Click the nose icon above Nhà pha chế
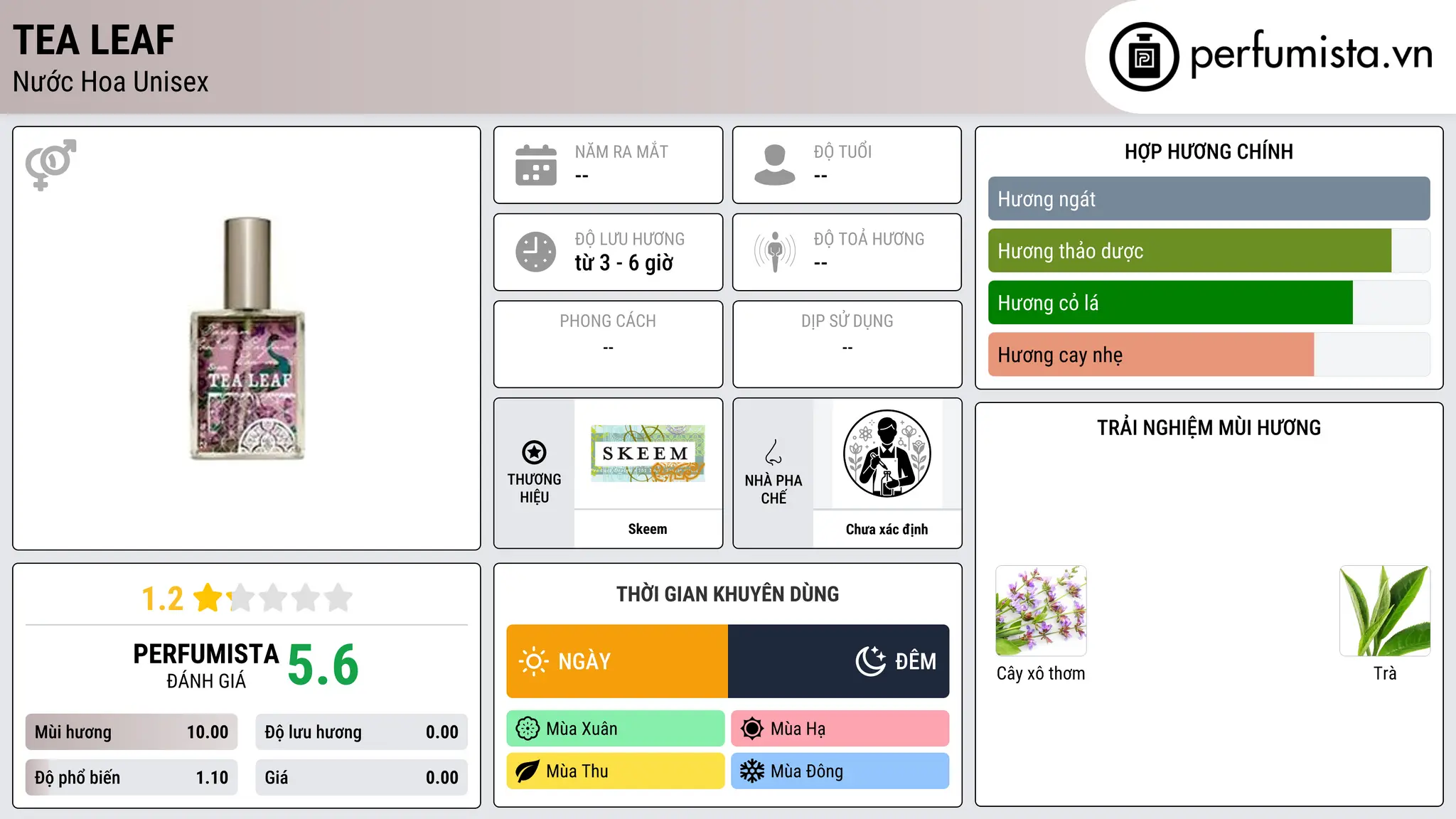The height and width of the screenshot is (819, 1456). point(773,452)
